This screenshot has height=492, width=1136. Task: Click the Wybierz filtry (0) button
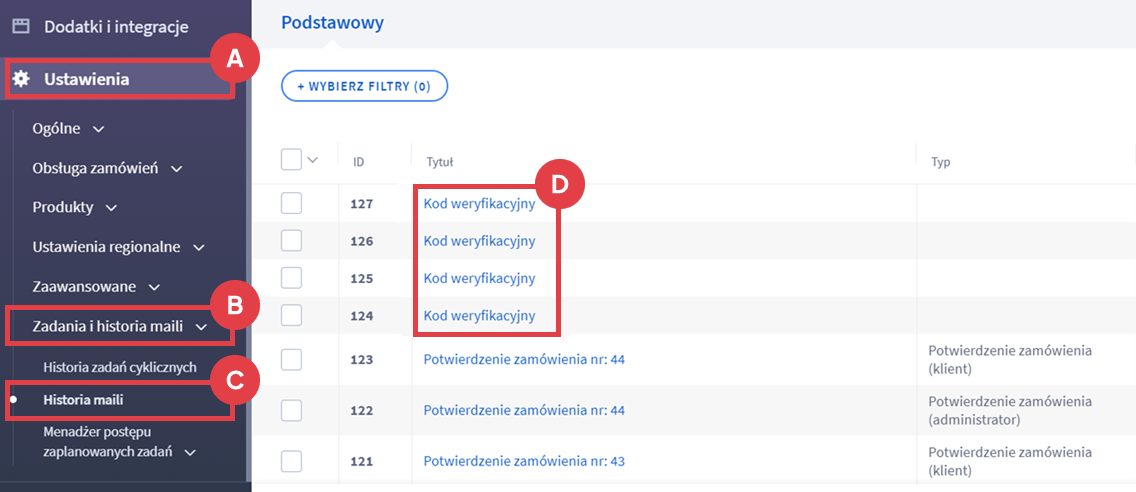click(364, 86)
